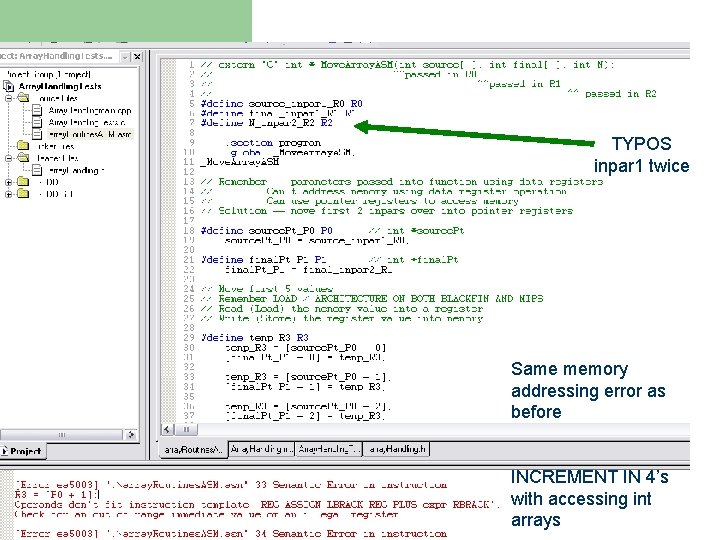Click line 21 '#define finalPt_P1 P1'

tap(263, 260)
